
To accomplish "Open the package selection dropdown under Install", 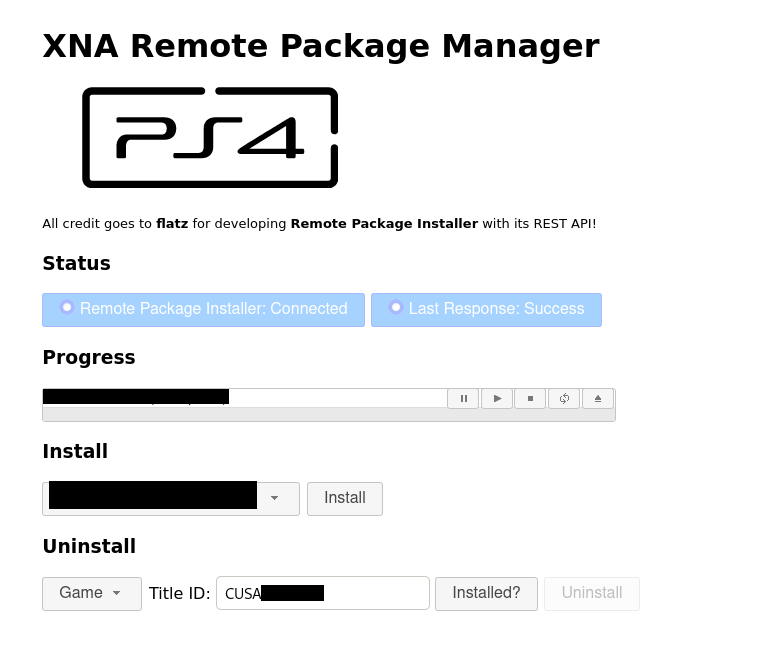I will point(171,499).
